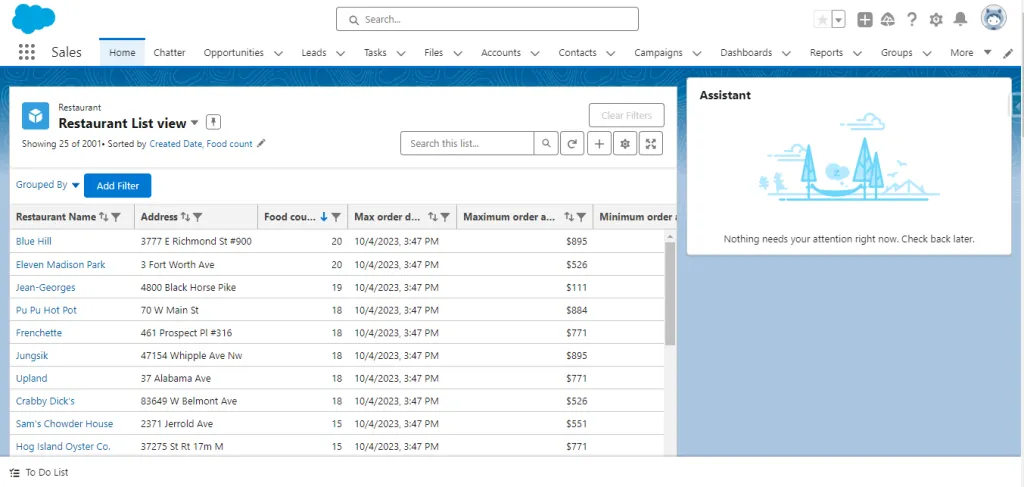Screen dimensions: 1024x487
Task: Open the Opportunities tab
Action: 233,53
